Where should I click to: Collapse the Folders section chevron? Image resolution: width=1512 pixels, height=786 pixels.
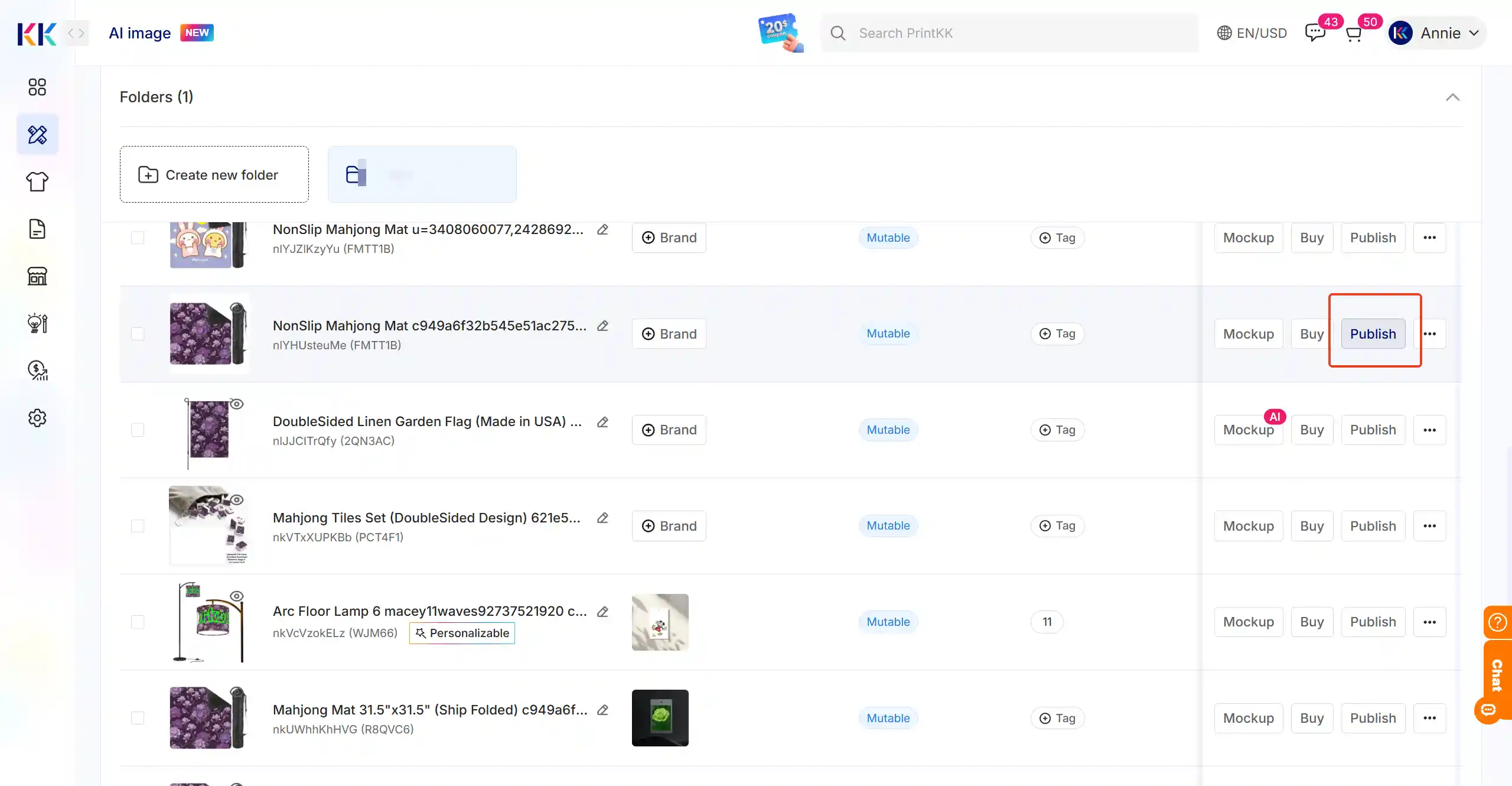pyautogui.click(x=1452, y=97)
